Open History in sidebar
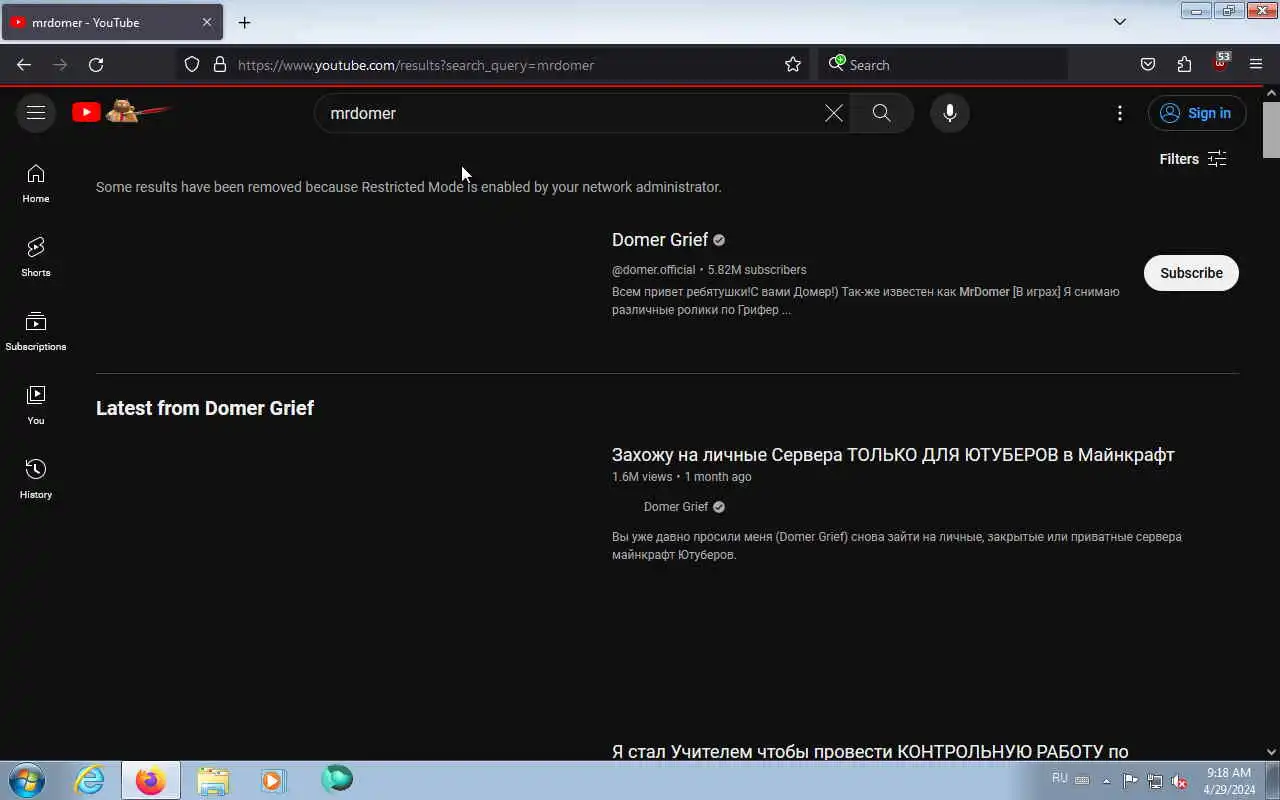 click(36, 480)
